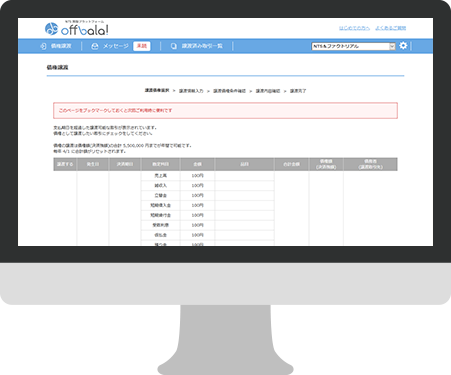Image resolution: width=451 pixels, height=375 pixels.
Task: Open settings with the gear icon
Action: [403, 46]
